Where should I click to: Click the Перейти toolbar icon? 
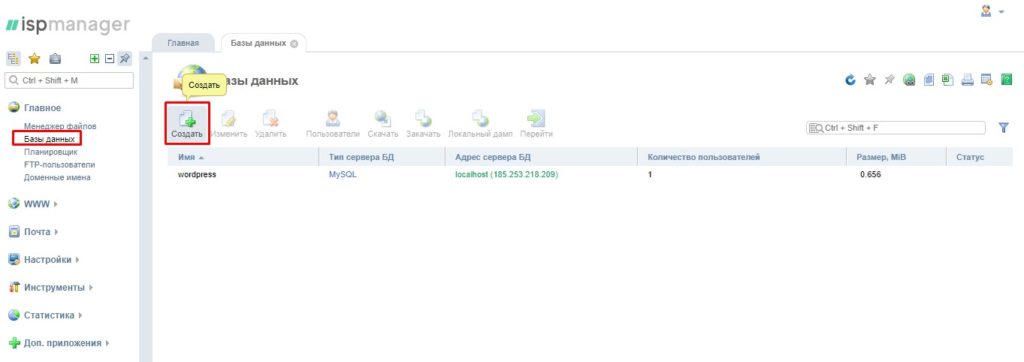[536, 123]
